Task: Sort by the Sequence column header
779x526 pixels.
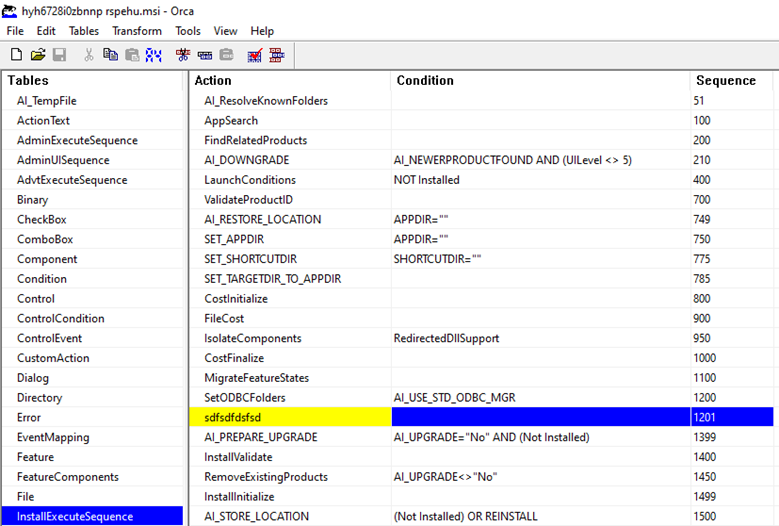Action: 732,80
